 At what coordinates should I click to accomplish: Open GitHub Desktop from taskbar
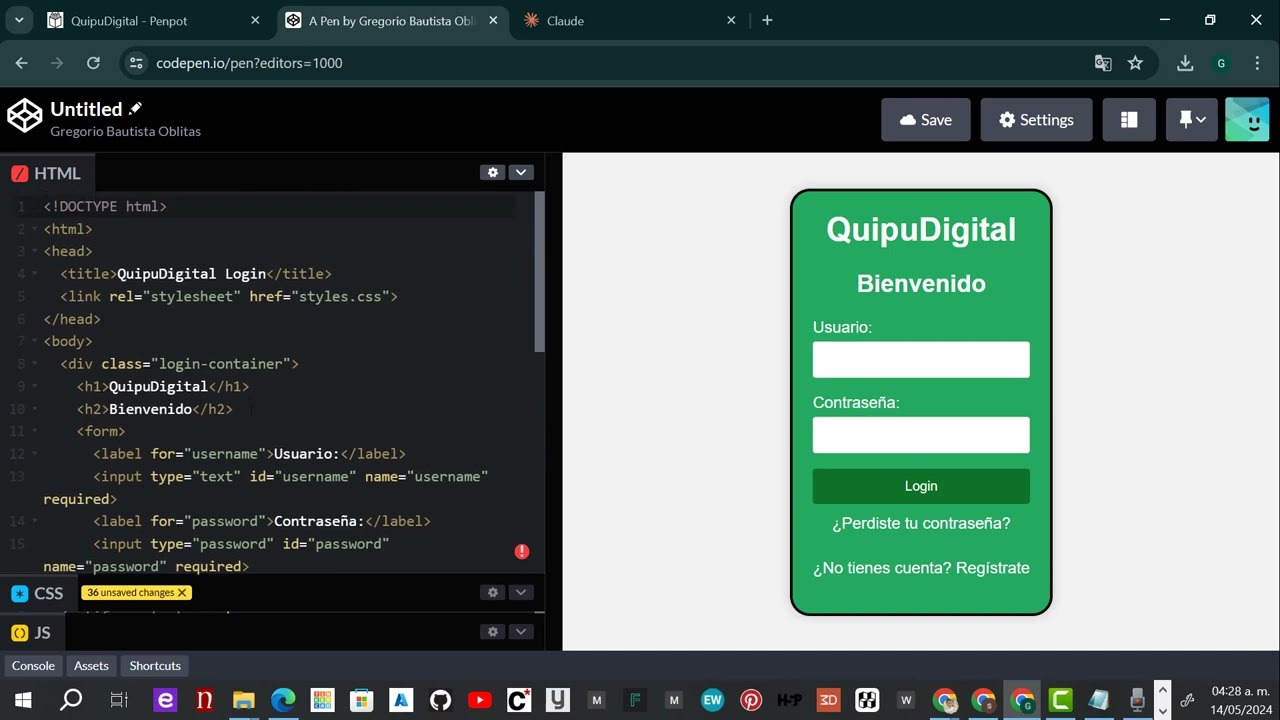[x=440, y=700]
